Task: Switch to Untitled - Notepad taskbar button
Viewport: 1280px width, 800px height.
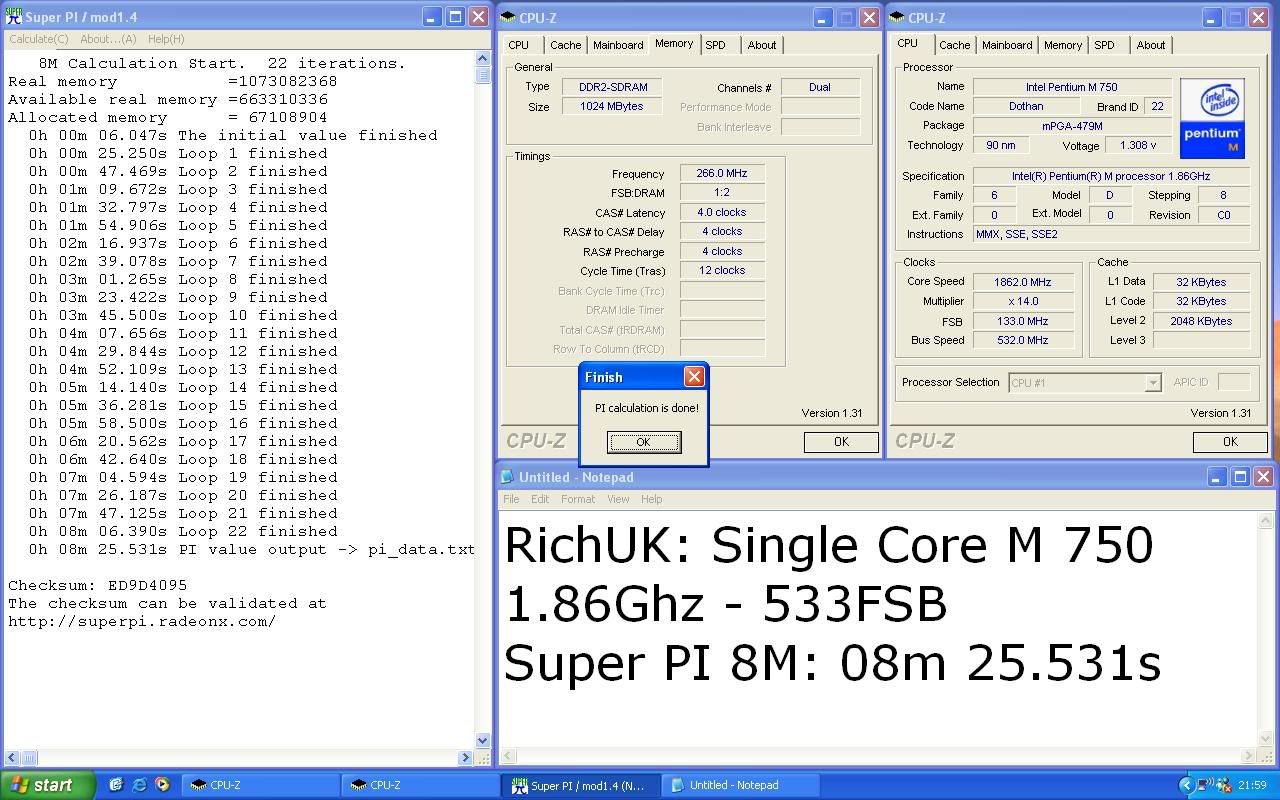Action: point(741,785)
